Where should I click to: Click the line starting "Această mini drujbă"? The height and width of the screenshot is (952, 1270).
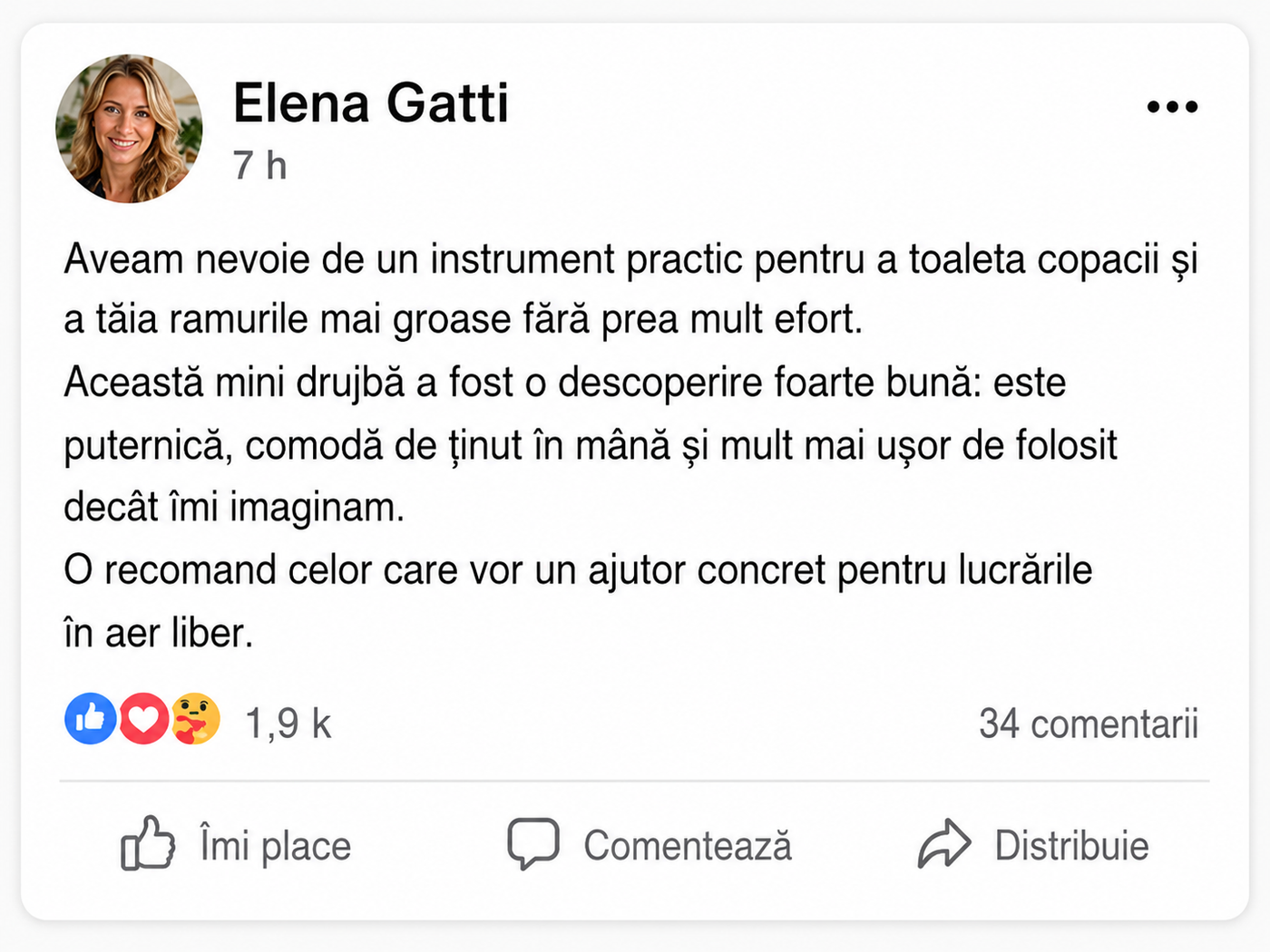[565, 383]
